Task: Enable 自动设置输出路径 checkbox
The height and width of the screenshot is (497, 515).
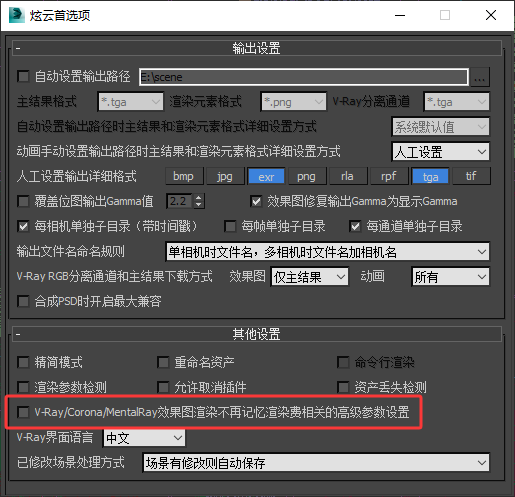Action: point(23,76)
